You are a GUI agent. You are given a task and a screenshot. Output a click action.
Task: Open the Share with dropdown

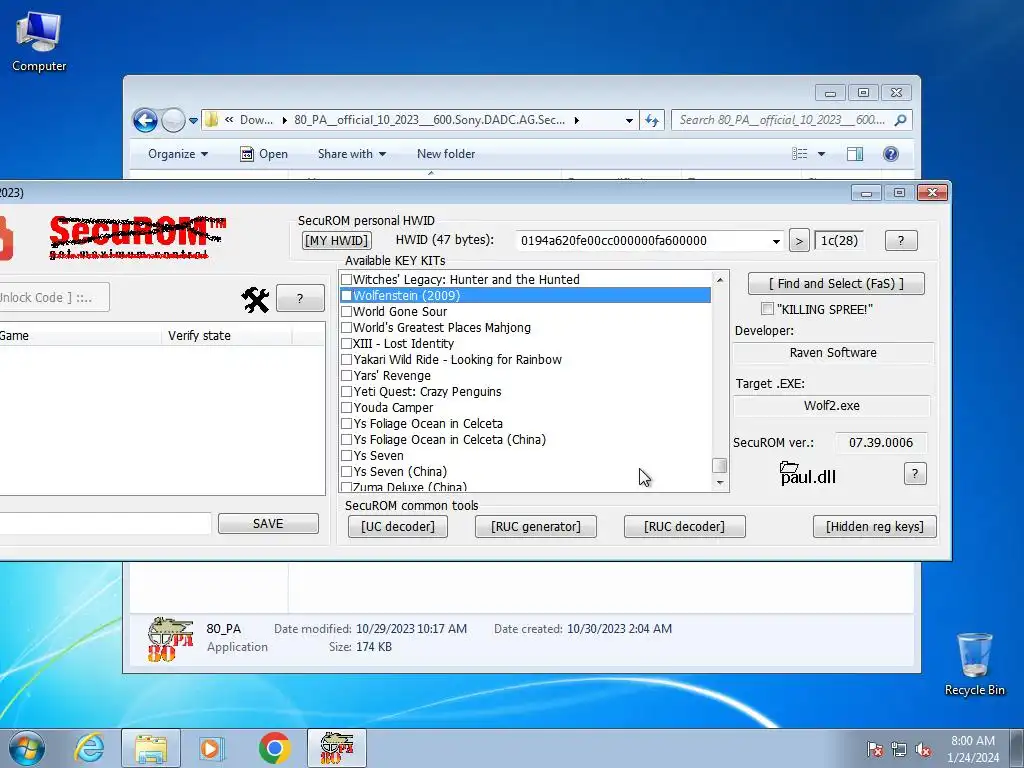pyautogui.click(x=351, y=154)
